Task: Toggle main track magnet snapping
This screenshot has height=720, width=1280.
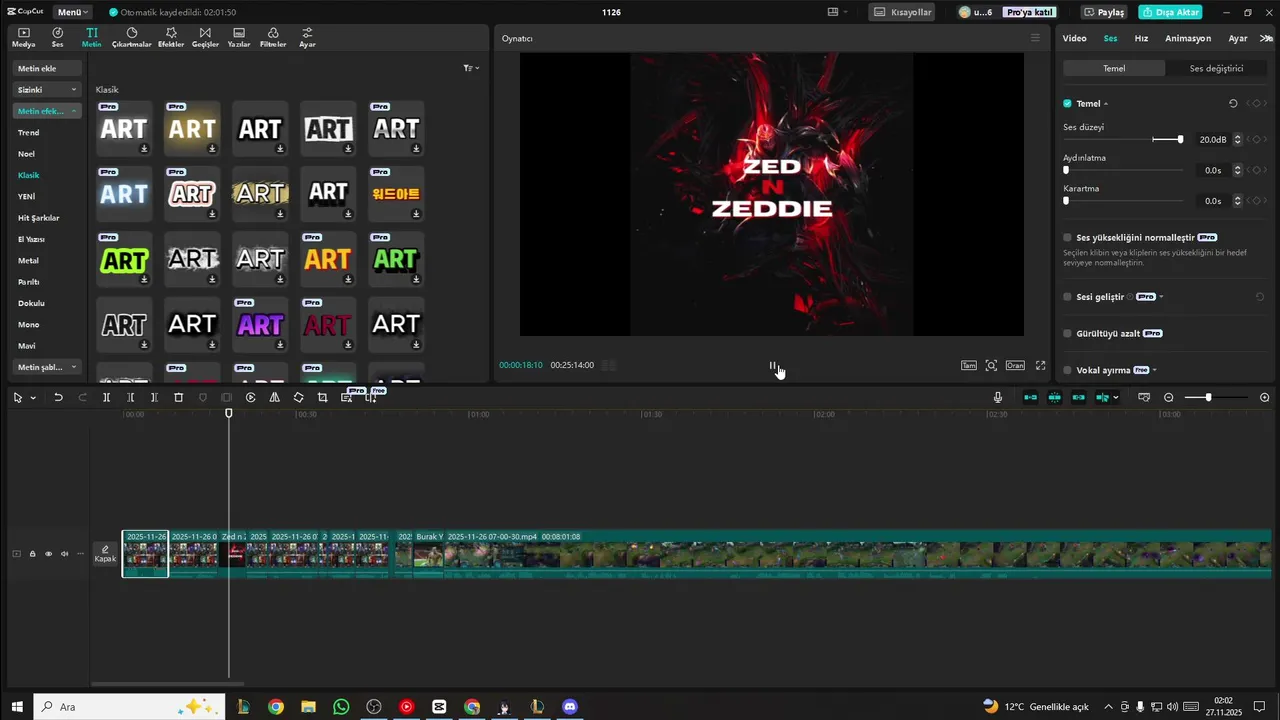Action: [1030, 397]
